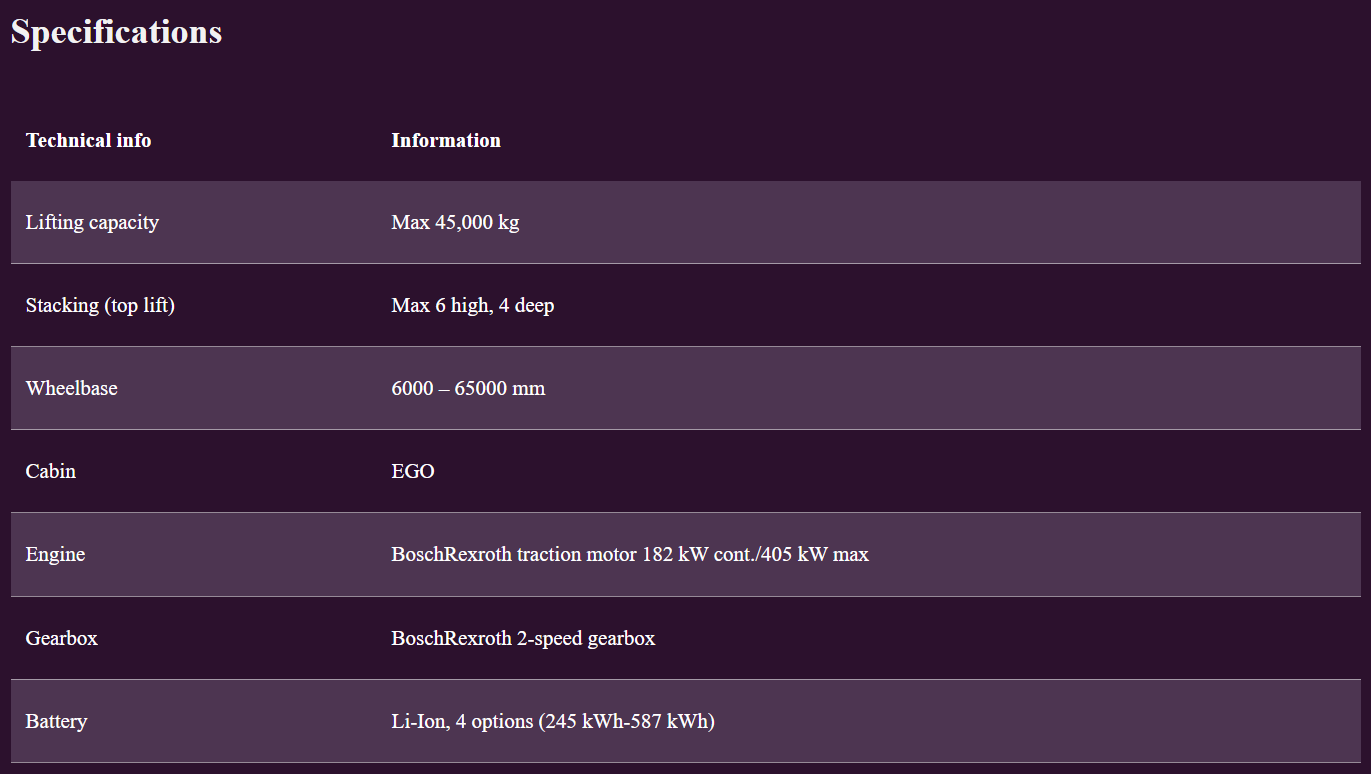Select the 'Wheelbase' row label
Image resolution: width=1371 pixels, height=774 pixels.
pos(71,388)
